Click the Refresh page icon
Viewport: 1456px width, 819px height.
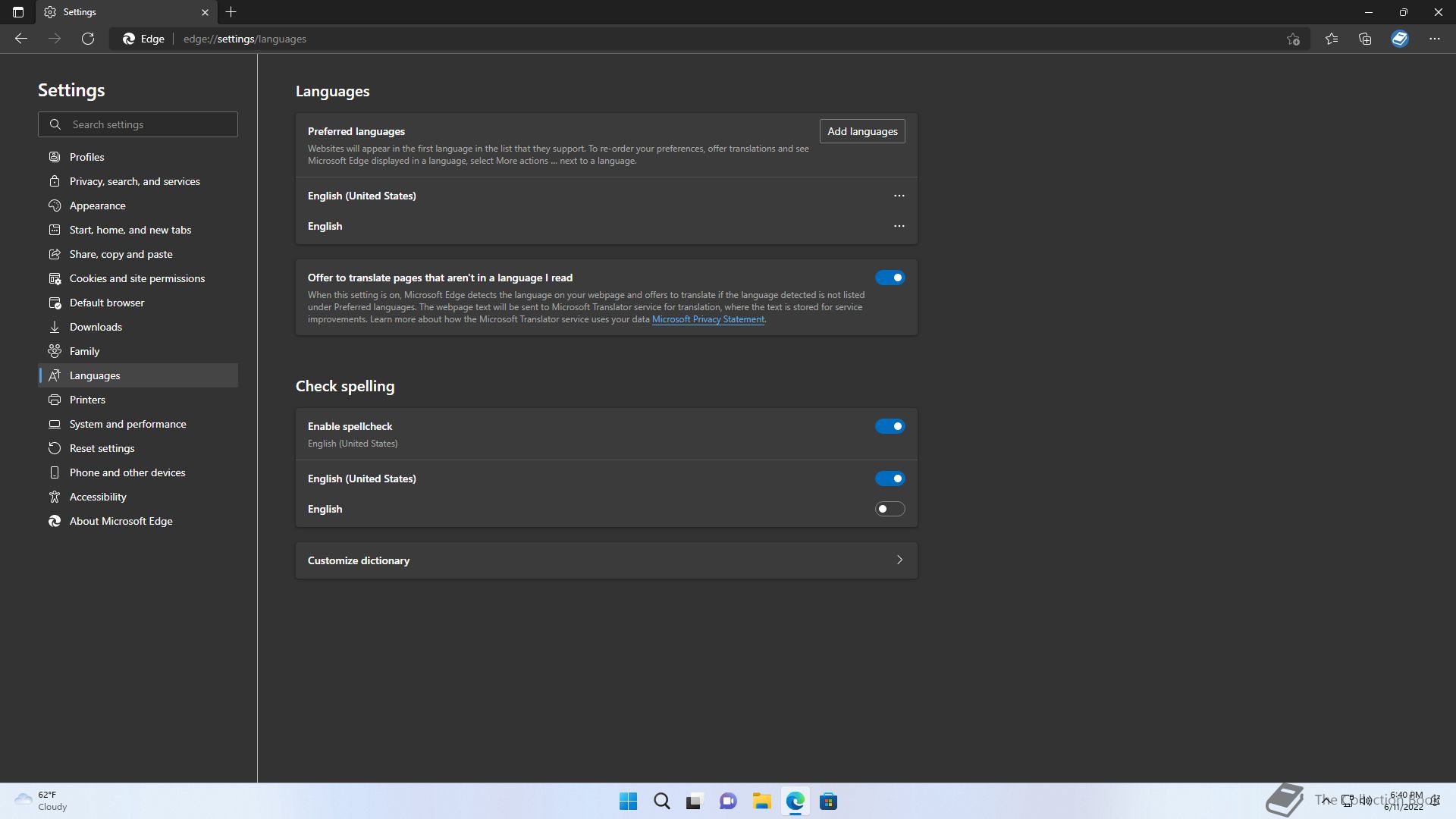[x=88, y=39]
